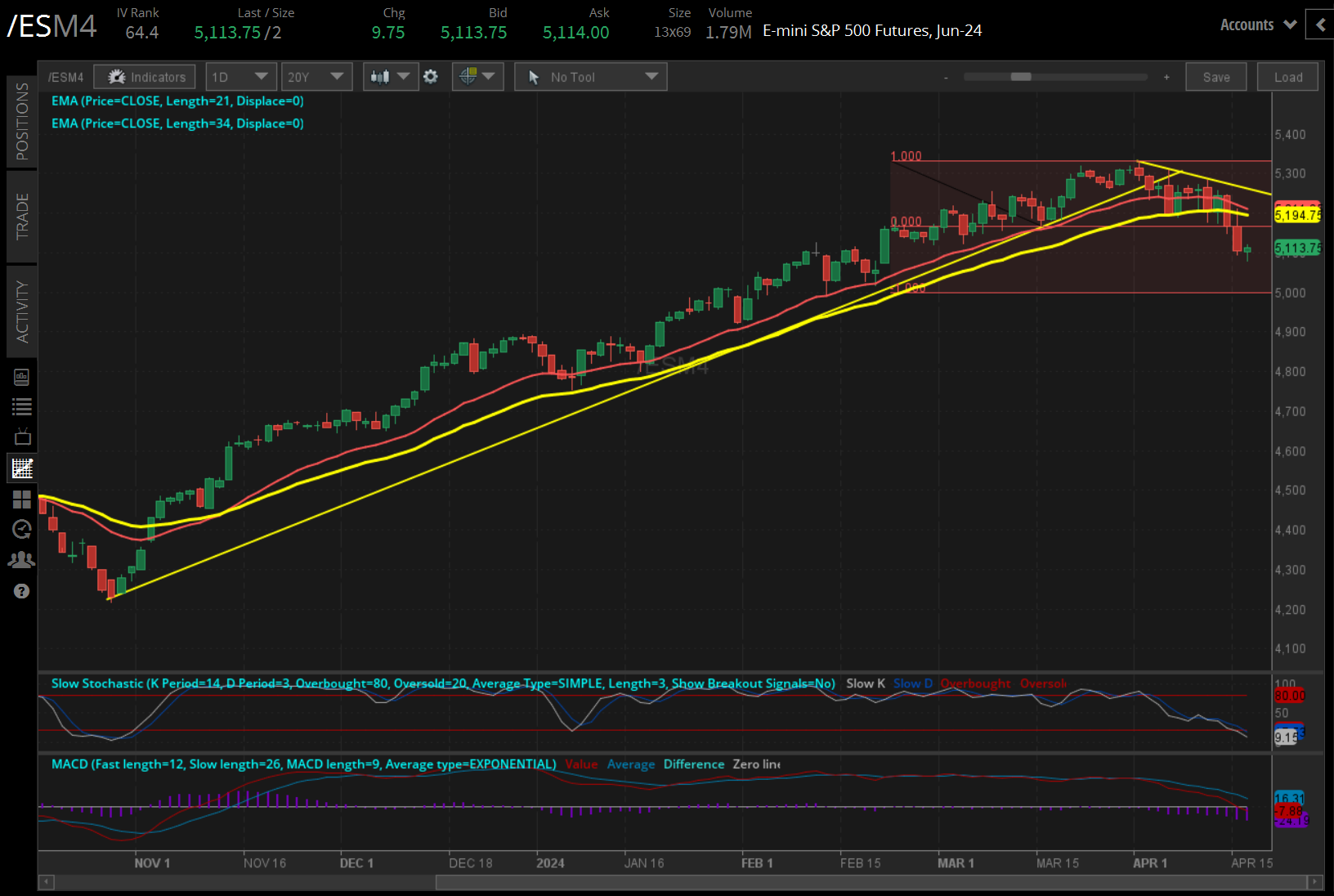
Task: Click the community people icon in sidebar
Action: [22, 559]
